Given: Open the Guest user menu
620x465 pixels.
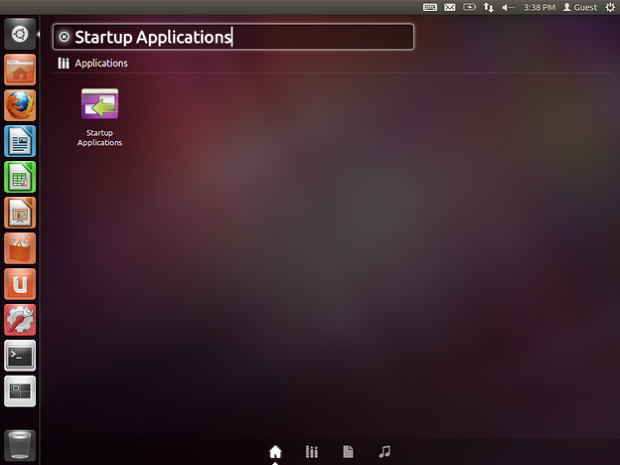Looking at the screenshot, I should point(580,7).
